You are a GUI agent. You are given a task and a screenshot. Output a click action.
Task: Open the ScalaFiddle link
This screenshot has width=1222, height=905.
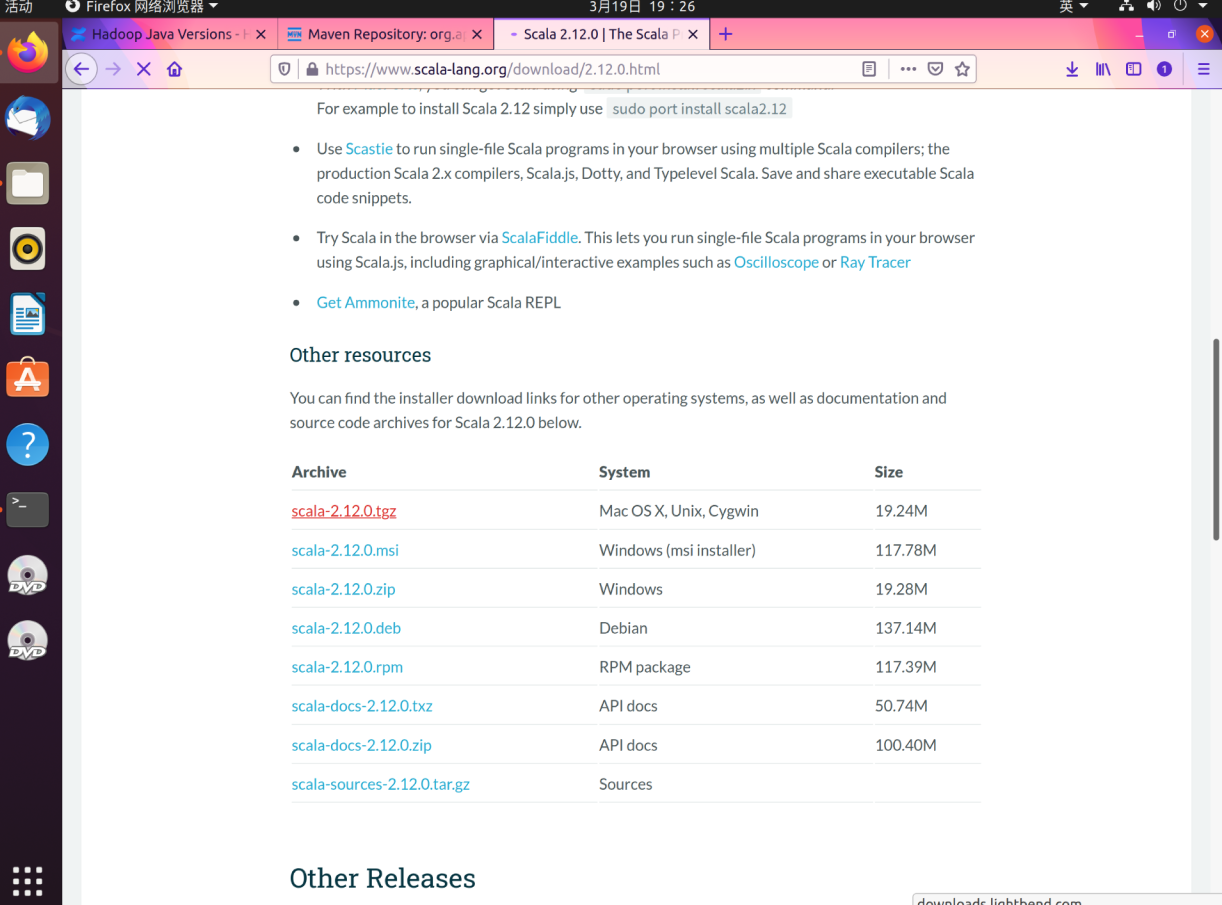(x=540, y=237)
